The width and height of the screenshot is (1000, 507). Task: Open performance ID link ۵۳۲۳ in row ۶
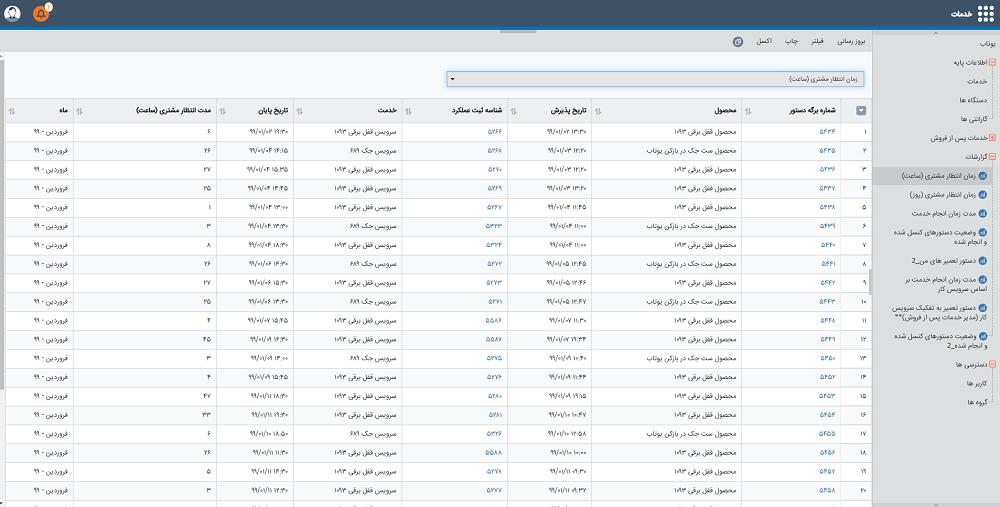(x=494, y=226)
